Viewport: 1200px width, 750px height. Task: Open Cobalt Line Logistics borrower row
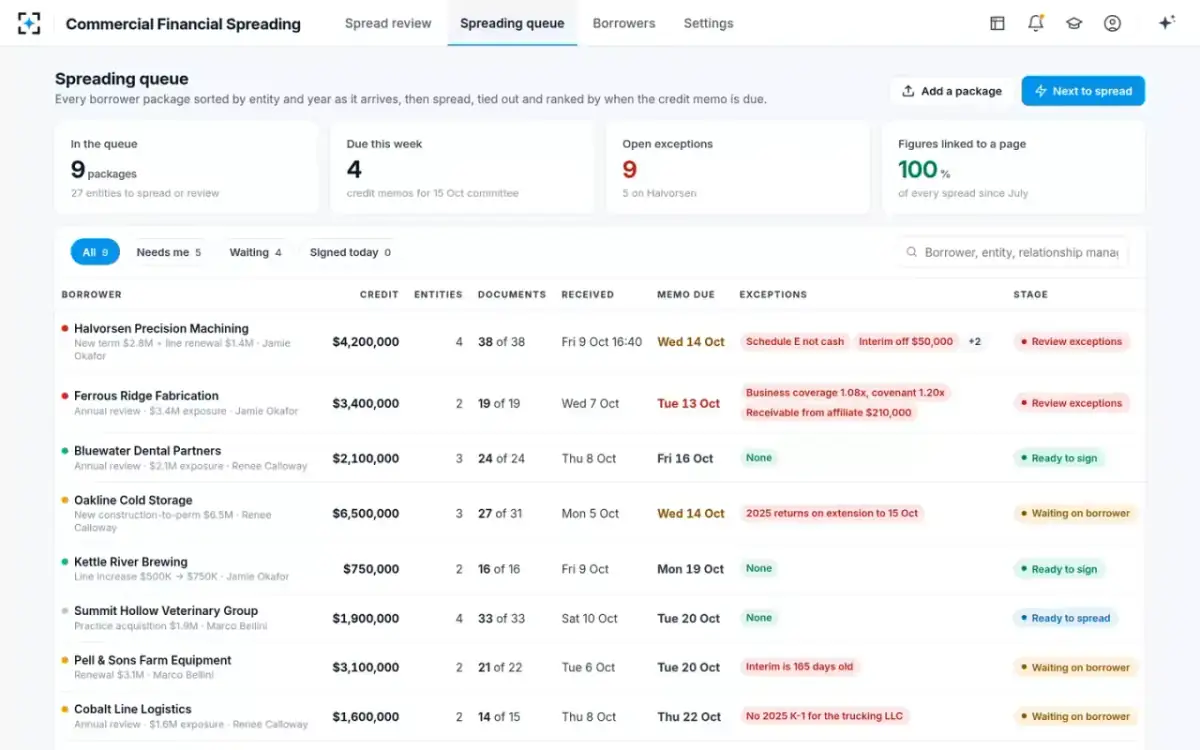[600, 716]
